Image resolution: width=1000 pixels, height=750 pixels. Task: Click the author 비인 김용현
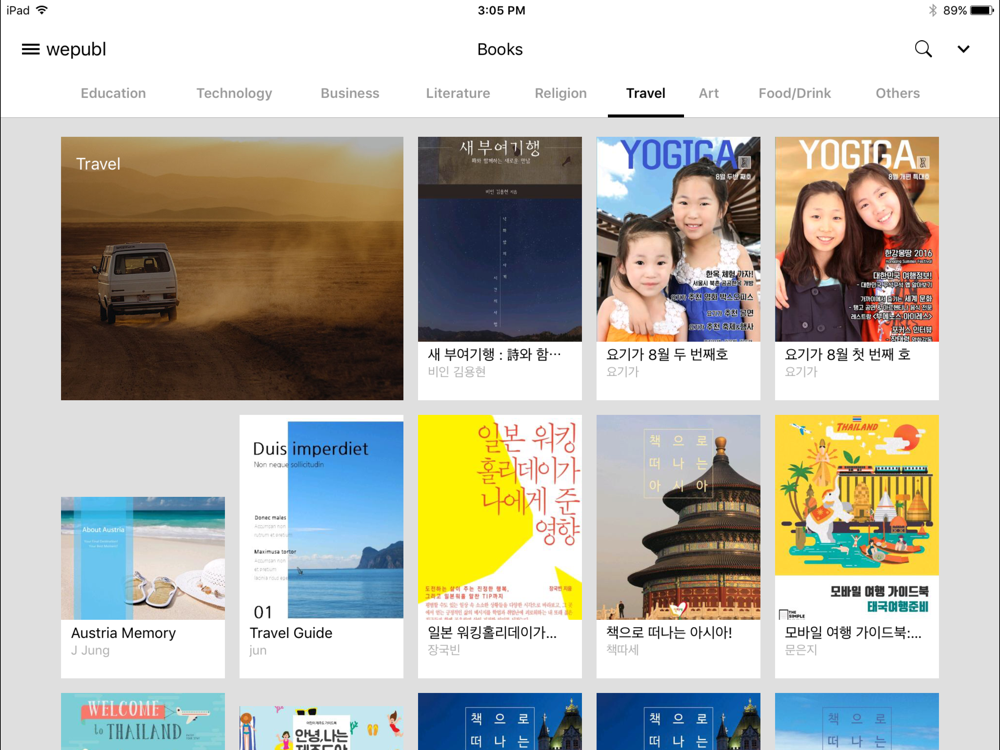pyautogui.click(x=457, y=372)
